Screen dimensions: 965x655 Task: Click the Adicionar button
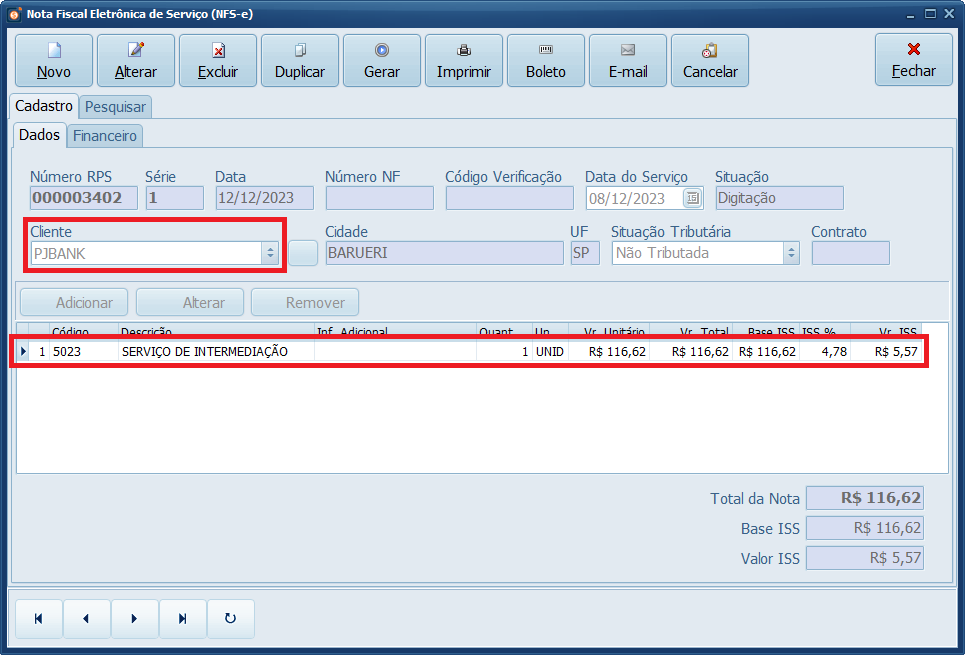tap(73, 302)
